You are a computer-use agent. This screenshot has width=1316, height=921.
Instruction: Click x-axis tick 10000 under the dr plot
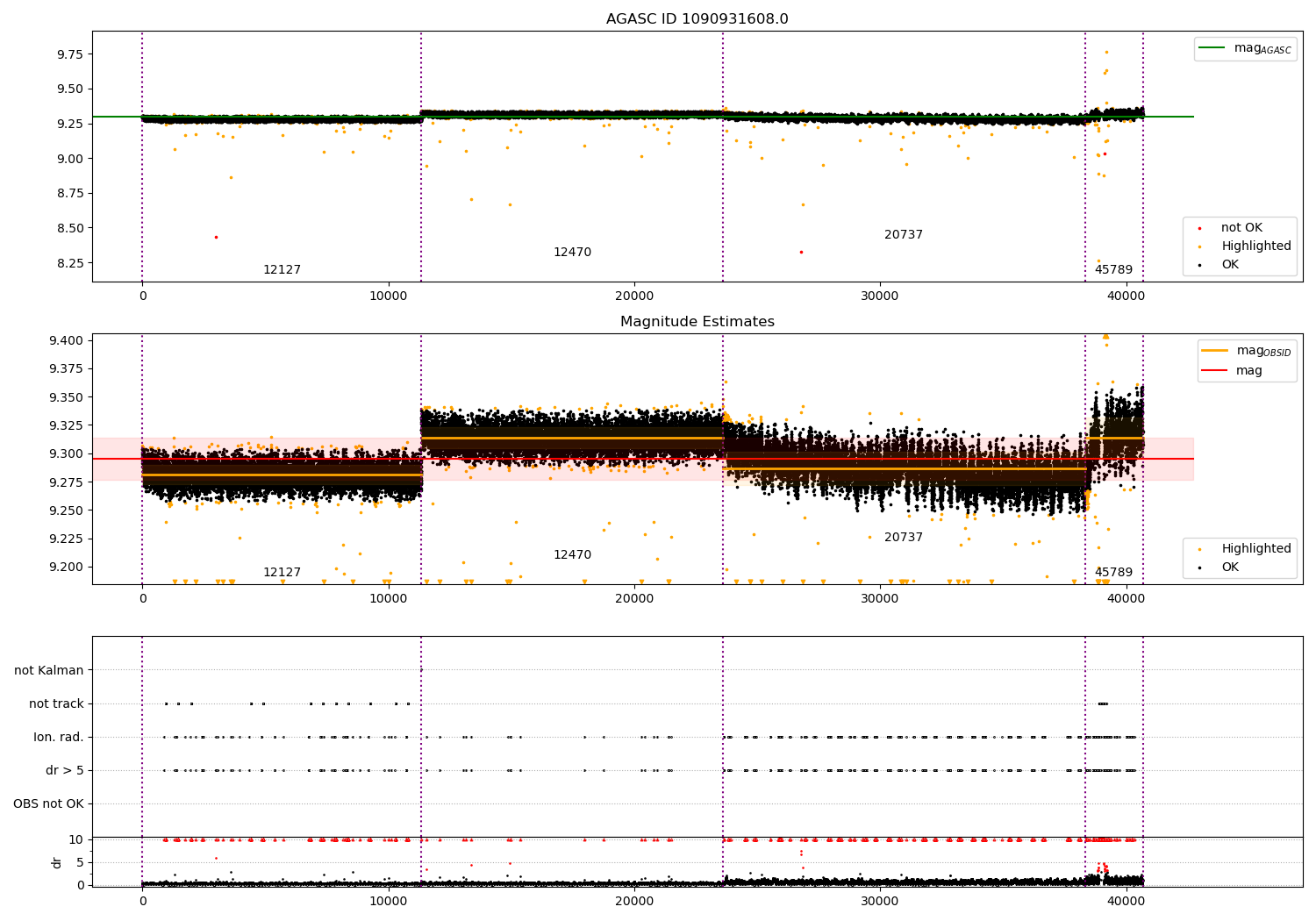389,901
